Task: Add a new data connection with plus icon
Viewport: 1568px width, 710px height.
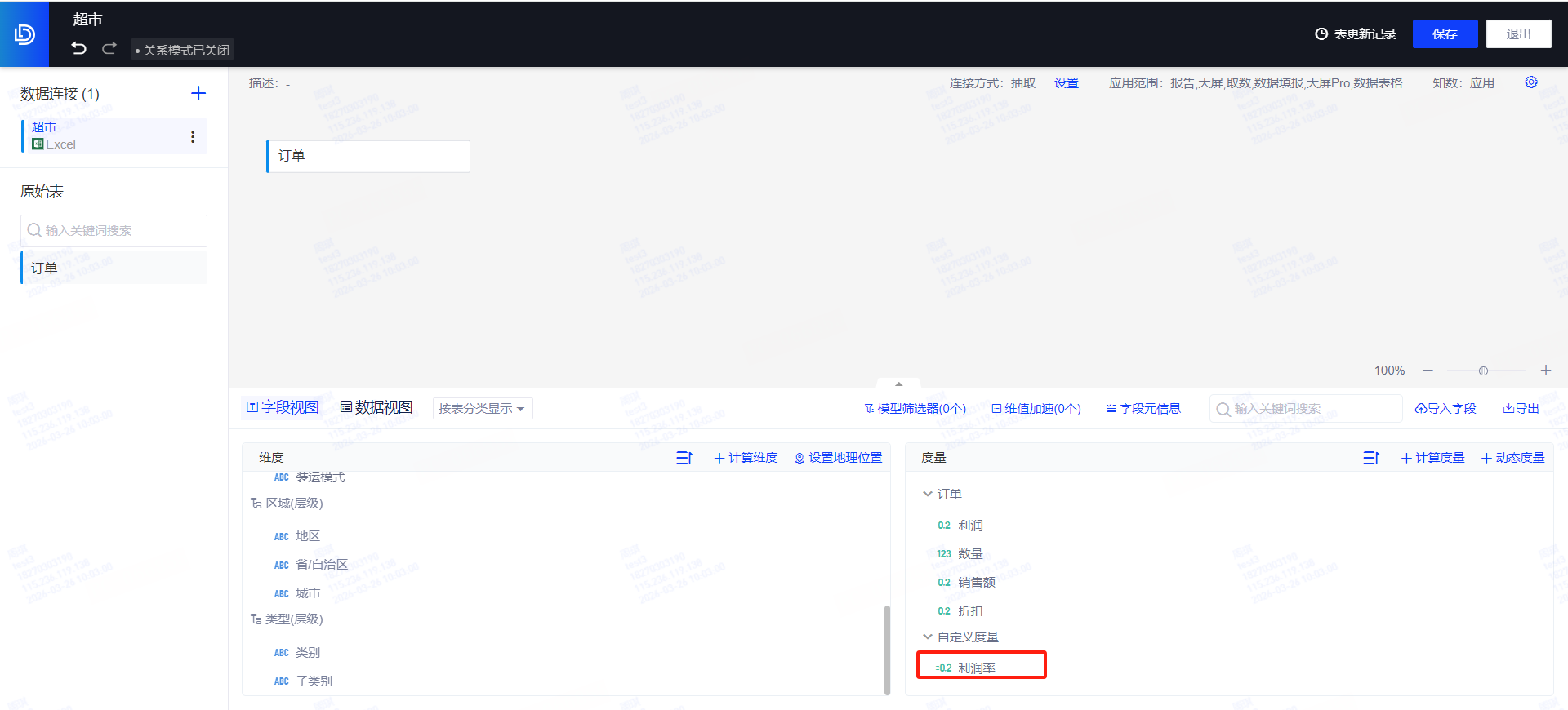Action: coord(198,93)
